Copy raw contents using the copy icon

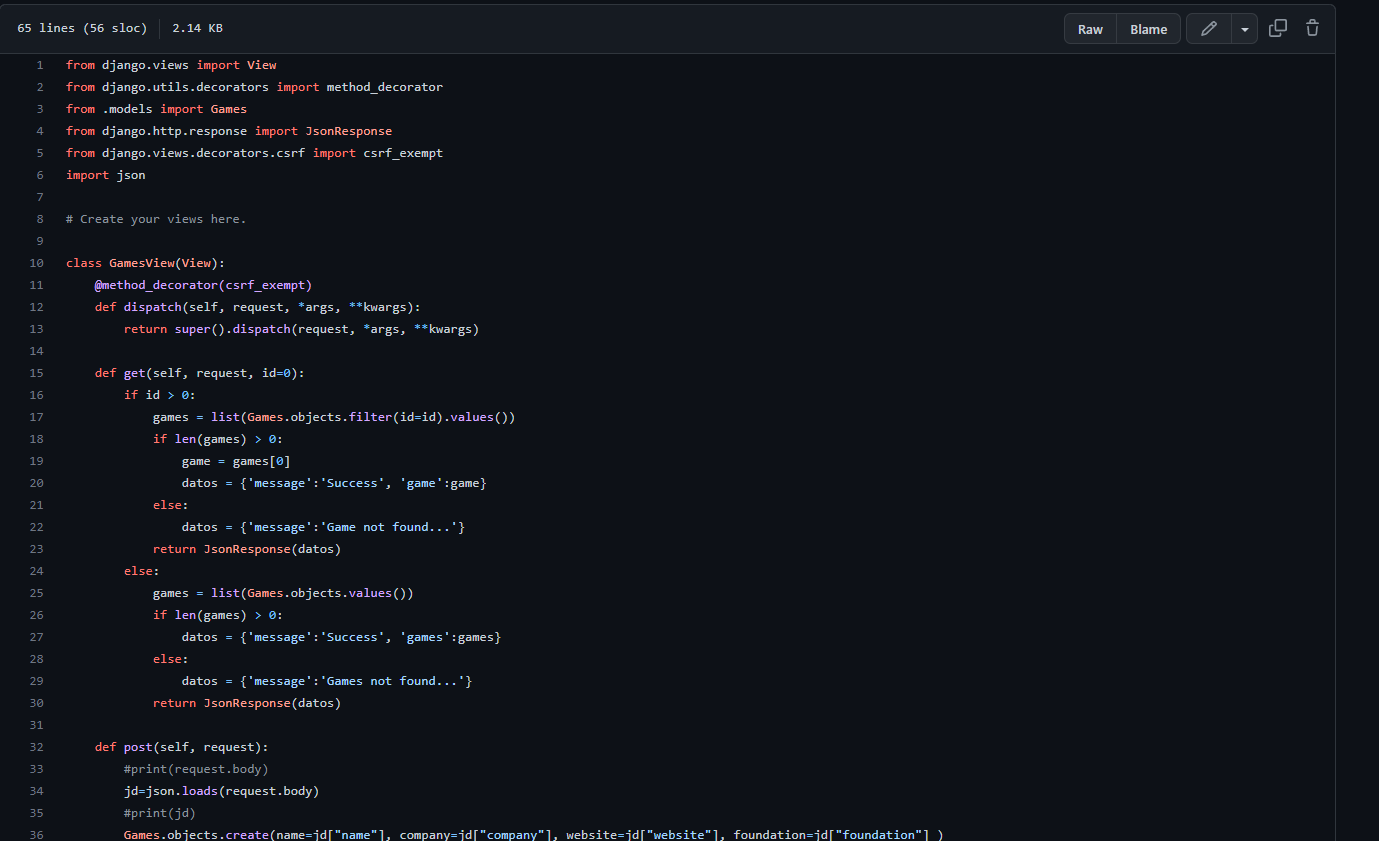tap(1277, 28)
